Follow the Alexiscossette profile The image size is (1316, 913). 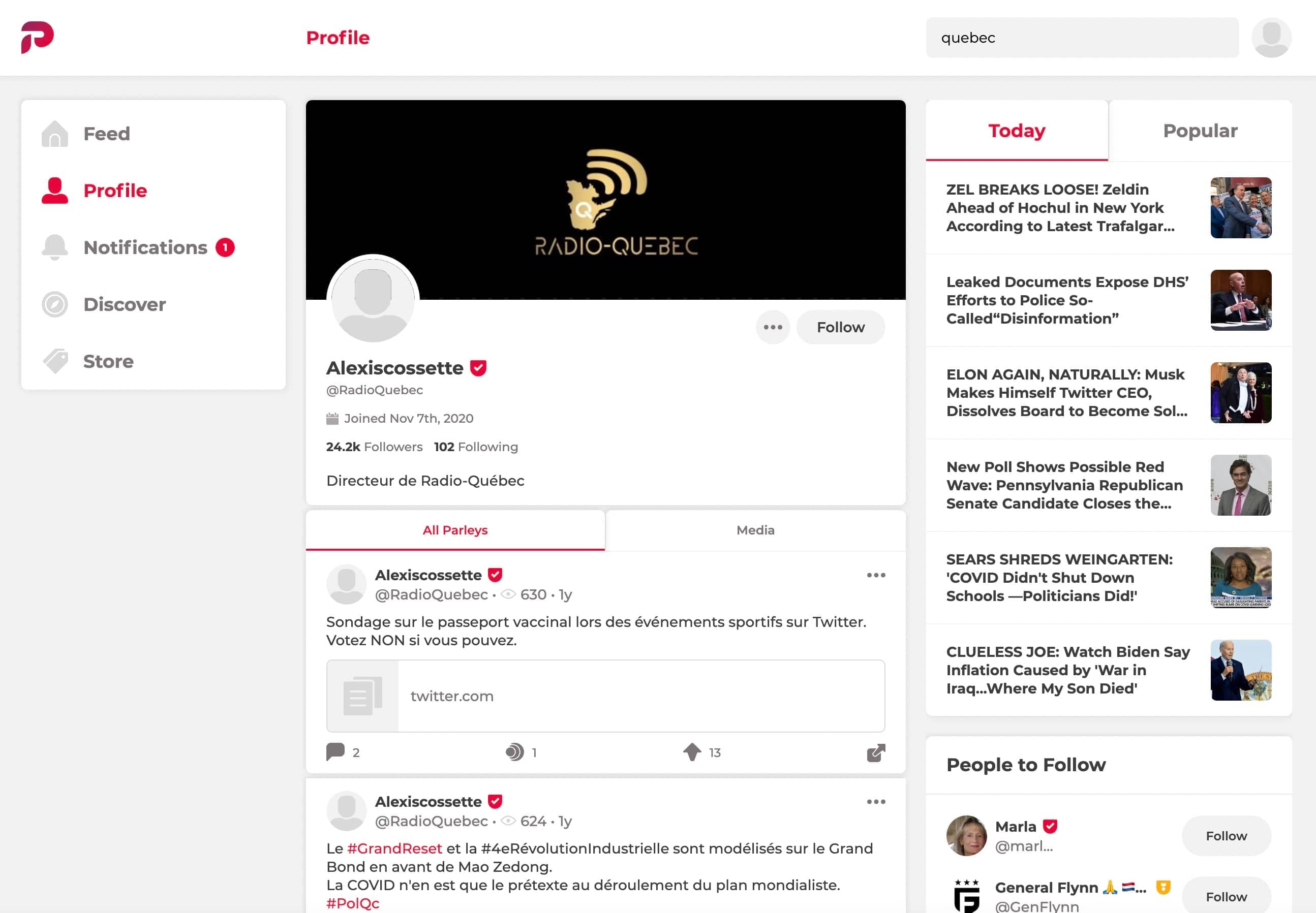pyautogui.click(x=841, y=327)
